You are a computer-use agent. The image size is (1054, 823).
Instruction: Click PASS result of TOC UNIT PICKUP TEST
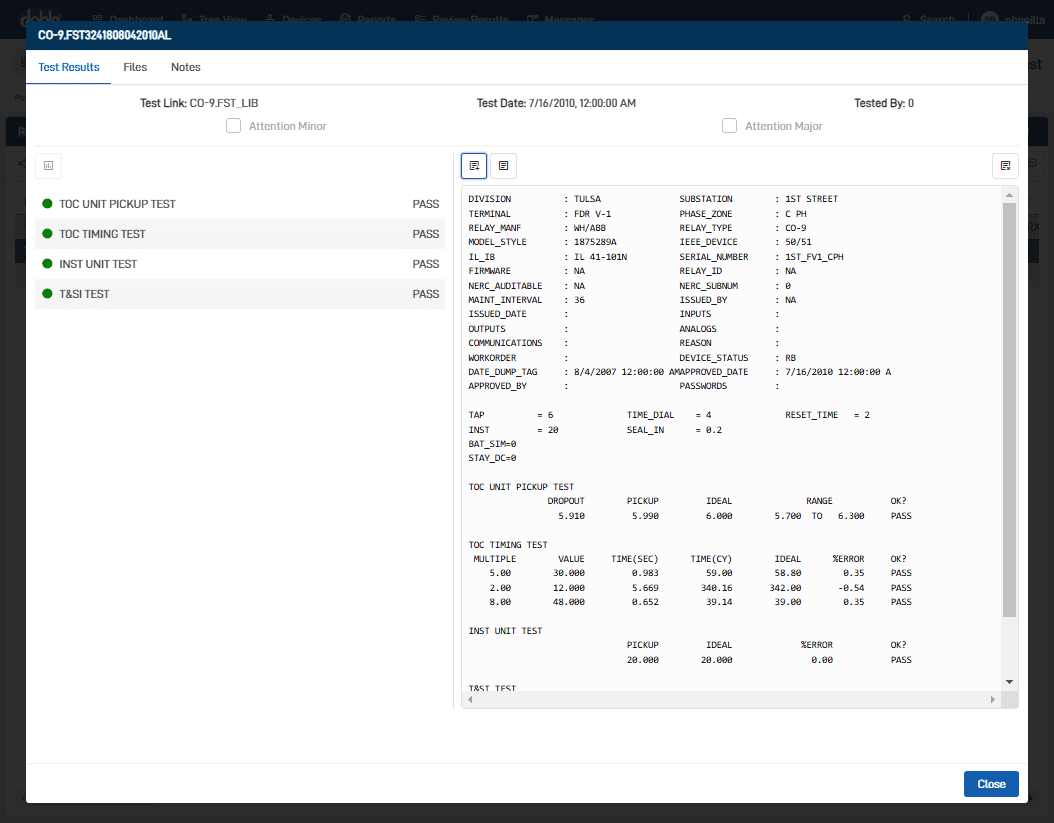425,204
